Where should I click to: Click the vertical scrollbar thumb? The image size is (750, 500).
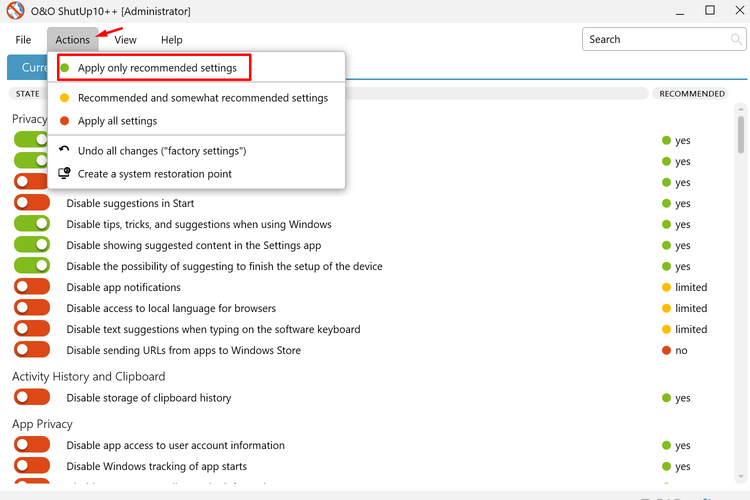pos(741,130)
